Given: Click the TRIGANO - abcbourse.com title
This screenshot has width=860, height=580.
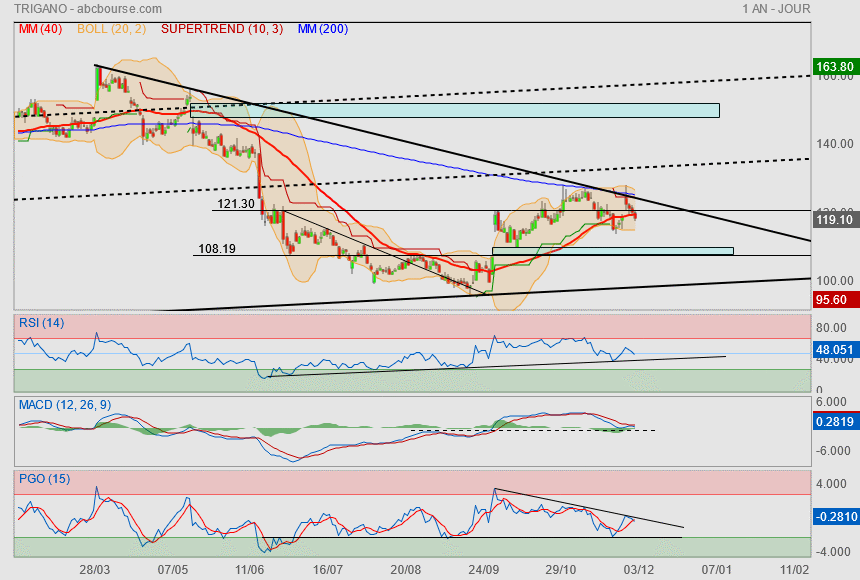Looking at the screenshot, I should (88, 9).
